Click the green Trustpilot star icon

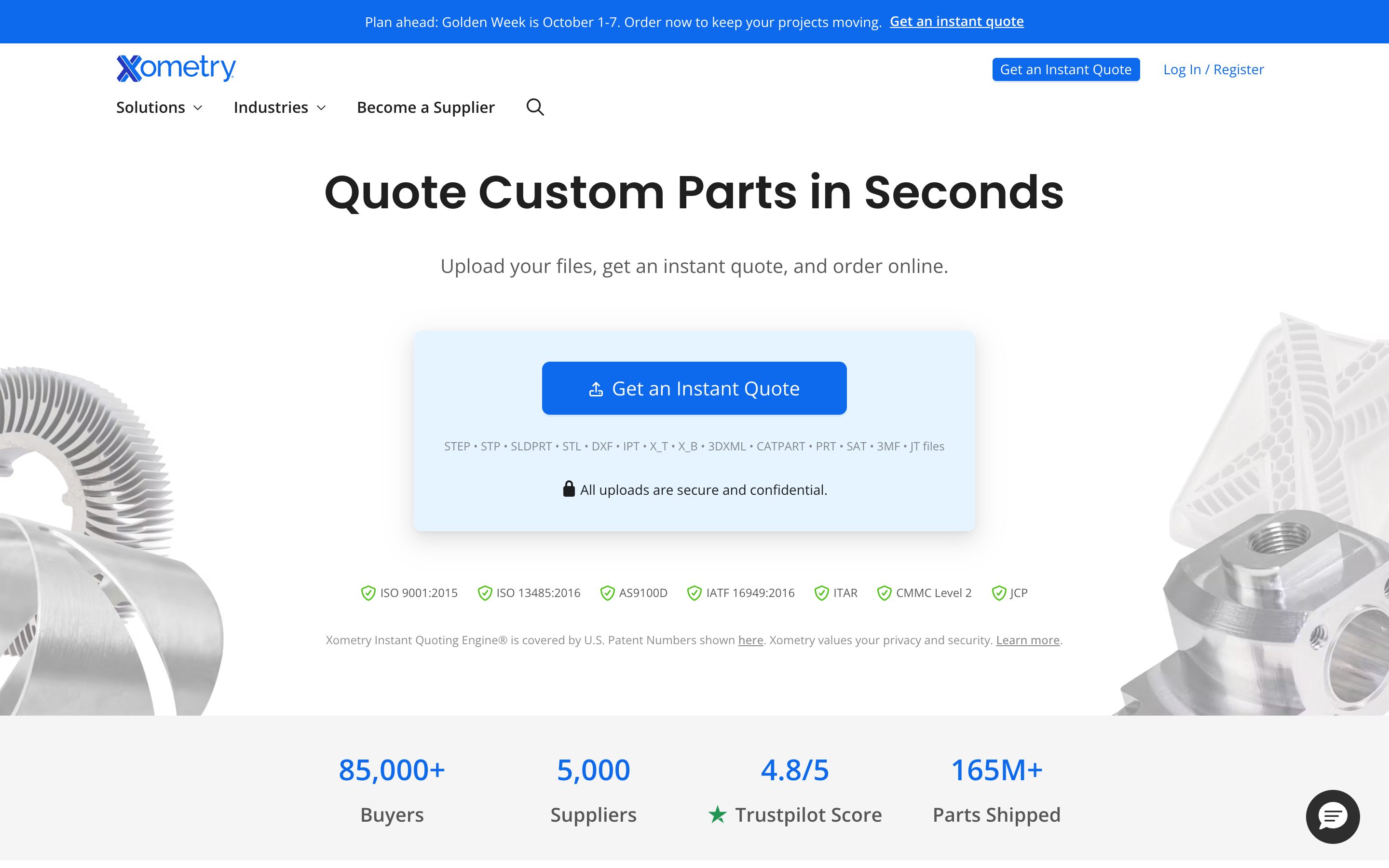pos(717,814)
